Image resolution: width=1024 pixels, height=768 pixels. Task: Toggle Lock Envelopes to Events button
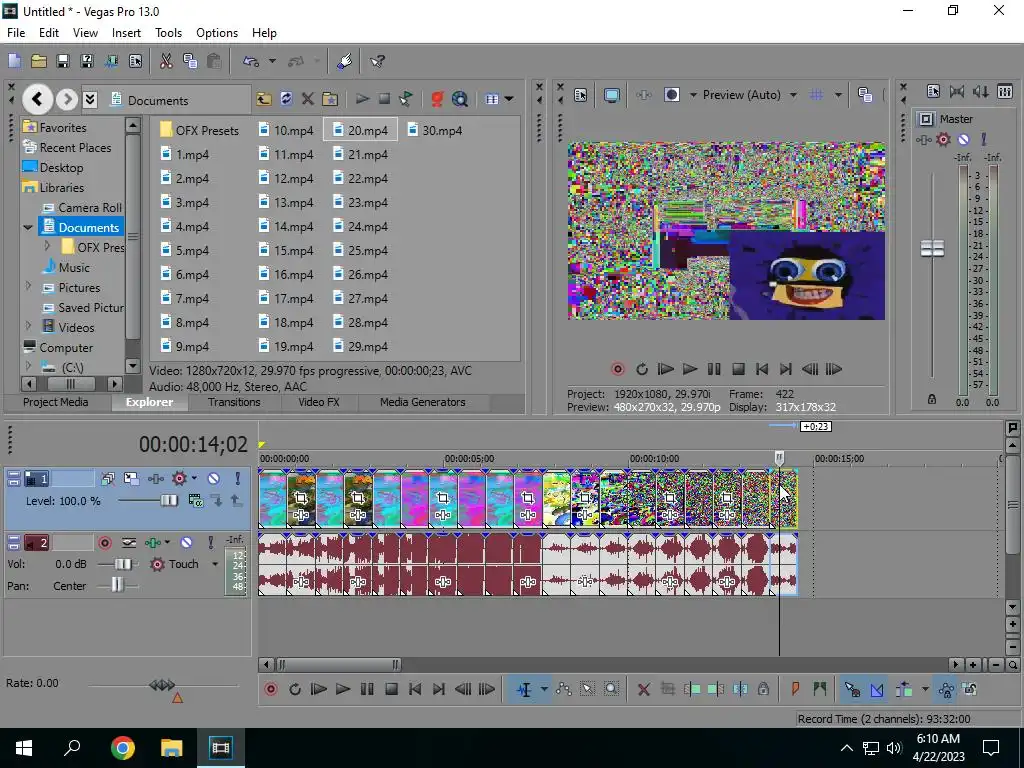946,689
